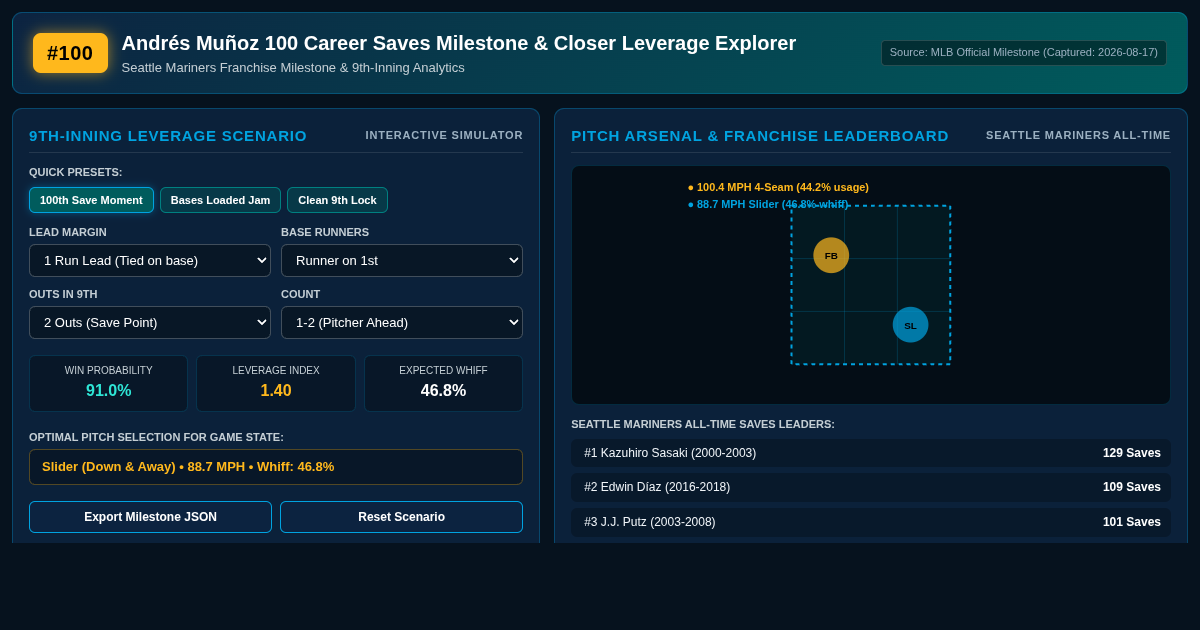The width and height of the screenshot is (1200, 630).
Task: Select the #3 J.J. Putz leaderboard row
Action: pyautogui.click(x=871, y=522)
